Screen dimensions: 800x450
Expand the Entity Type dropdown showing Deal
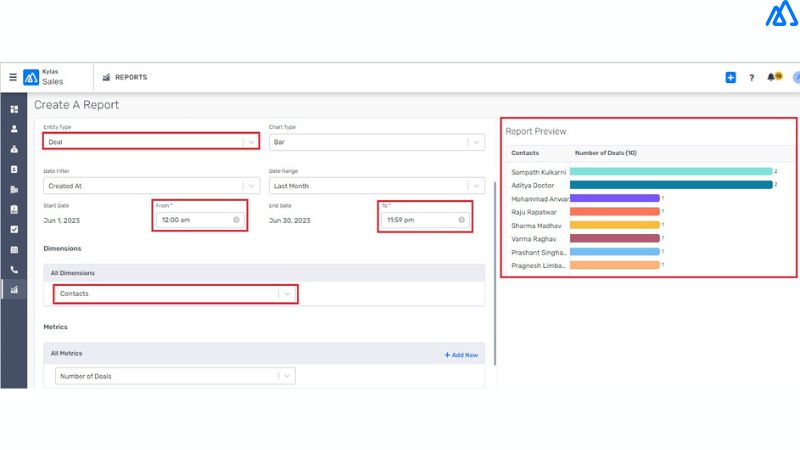click(251, 142)
